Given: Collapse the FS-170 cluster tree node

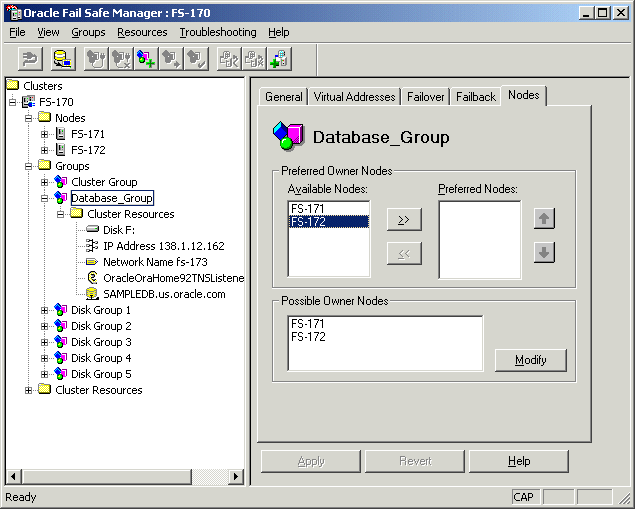Looking at the screenshot, I should click(13, 102).
